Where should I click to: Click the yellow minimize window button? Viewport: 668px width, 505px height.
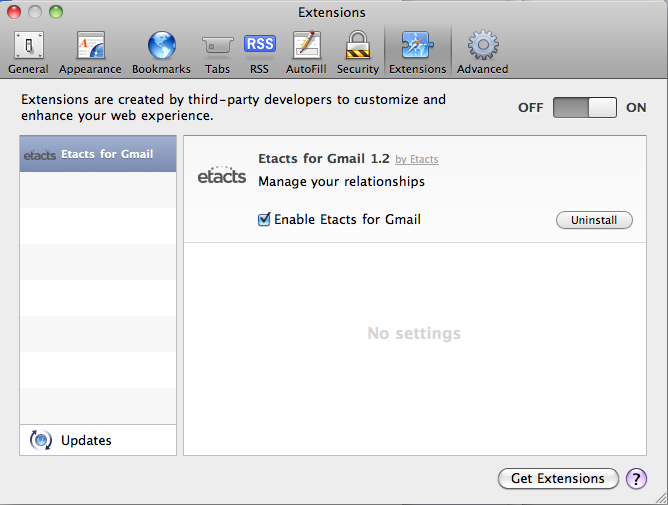pyautogui.click(x=35, y=12)
